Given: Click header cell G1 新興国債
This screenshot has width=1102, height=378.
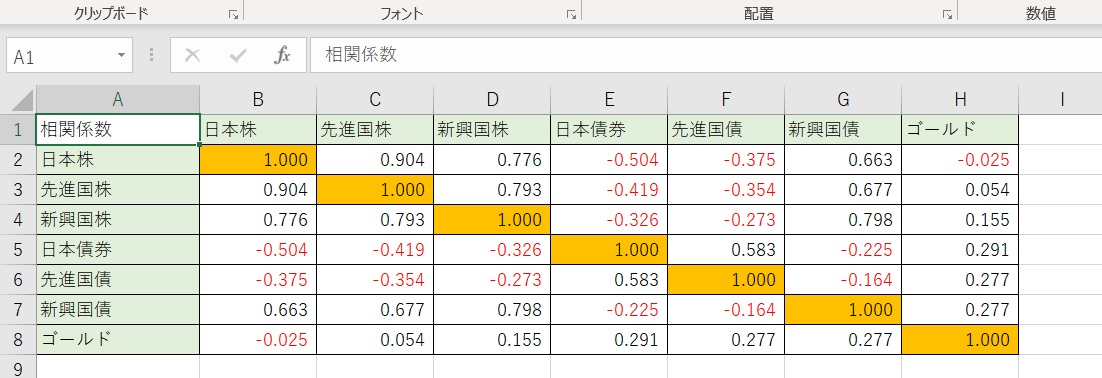Looking at the screenshot, I should [843, 130].
